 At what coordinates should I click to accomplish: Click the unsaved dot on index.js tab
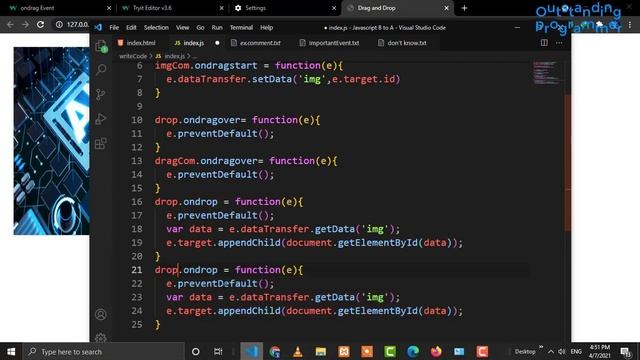(217, 42)
